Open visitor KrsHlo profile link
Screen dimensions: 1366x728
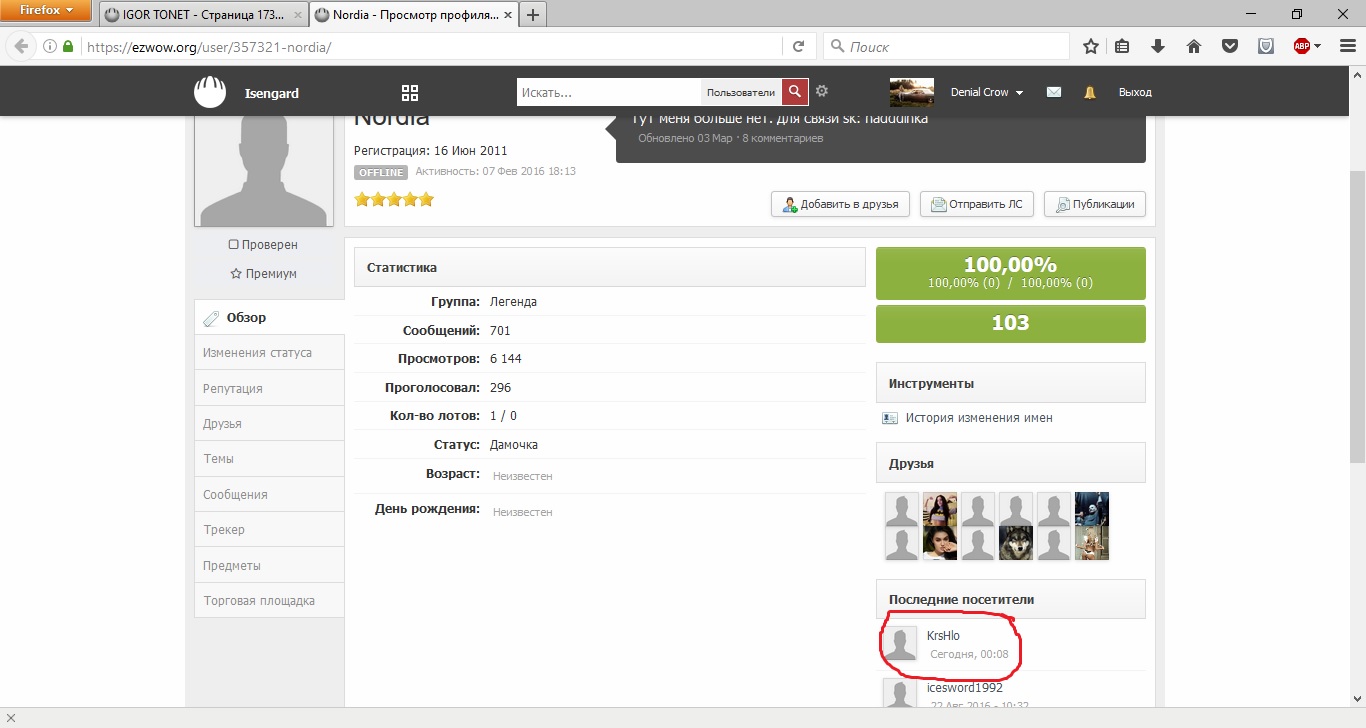(943, 636)
